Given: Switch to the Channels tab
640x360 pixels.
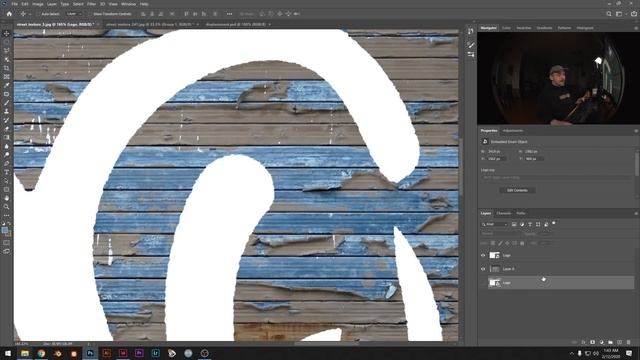Looking at the screenshot, I should [503, 213].
